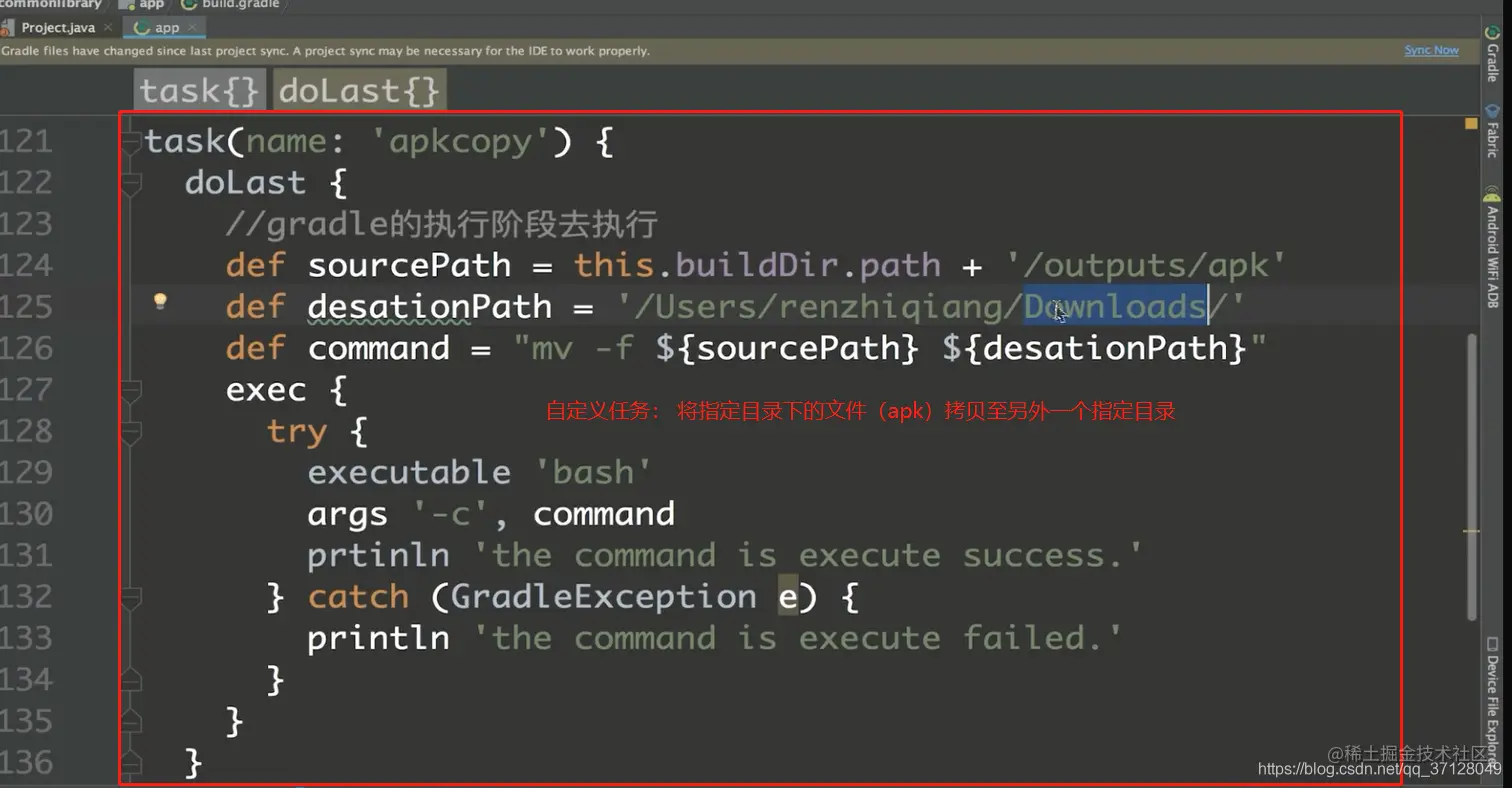Collapse the catch block on line 132
1512x788 pixels.
pyautogui.click(x=130, y=598)
